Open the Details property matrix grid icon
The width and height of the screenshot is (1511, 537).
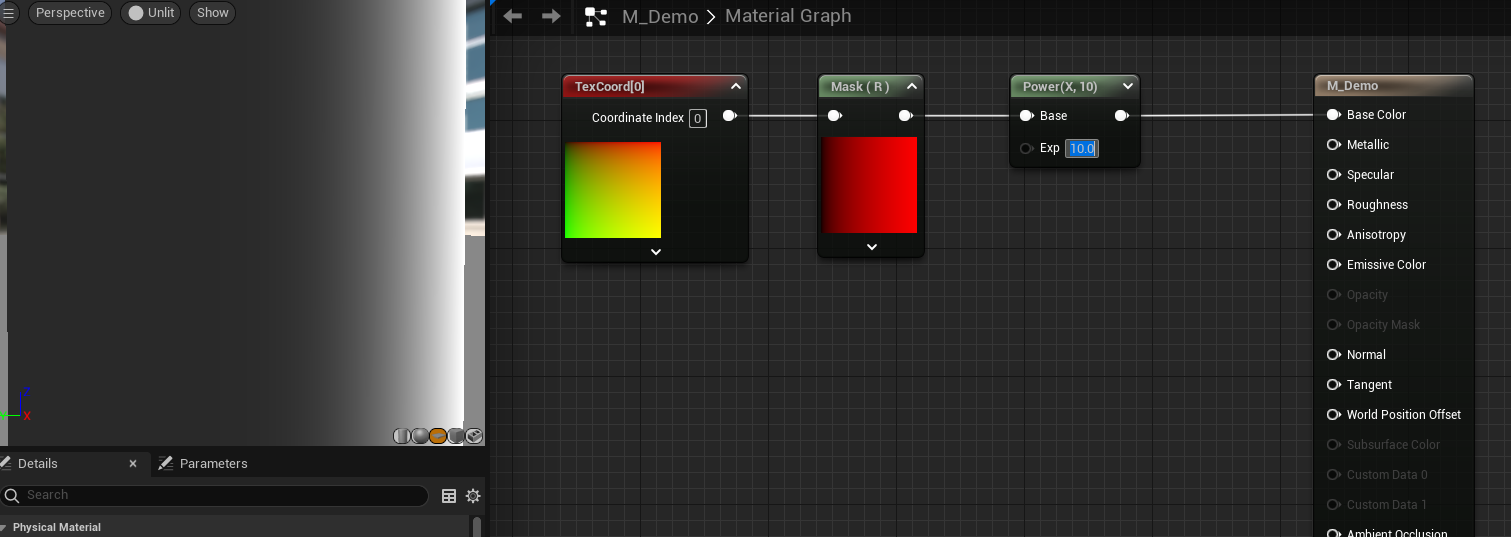point(449,496)
